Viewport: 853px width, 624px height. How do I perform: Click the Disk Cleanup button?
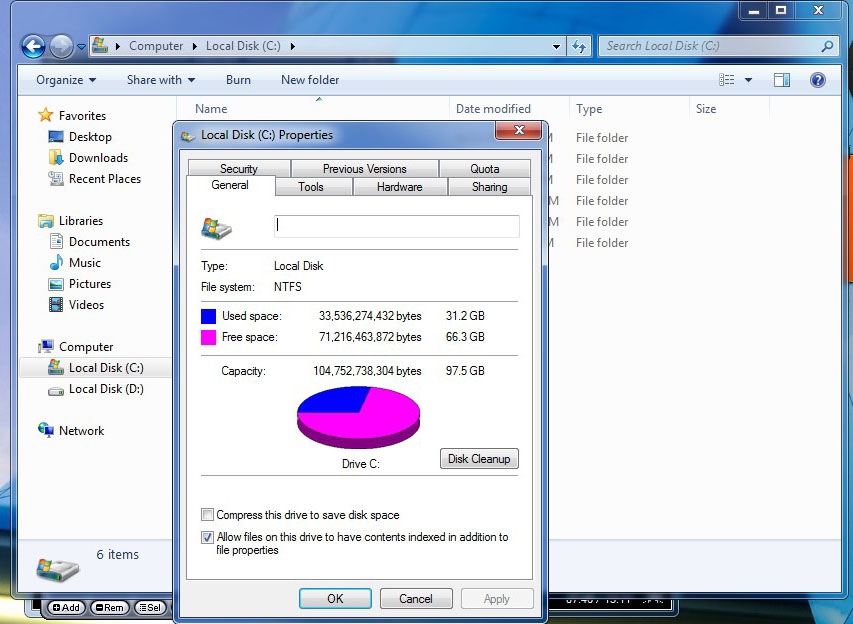pos(479,459)
